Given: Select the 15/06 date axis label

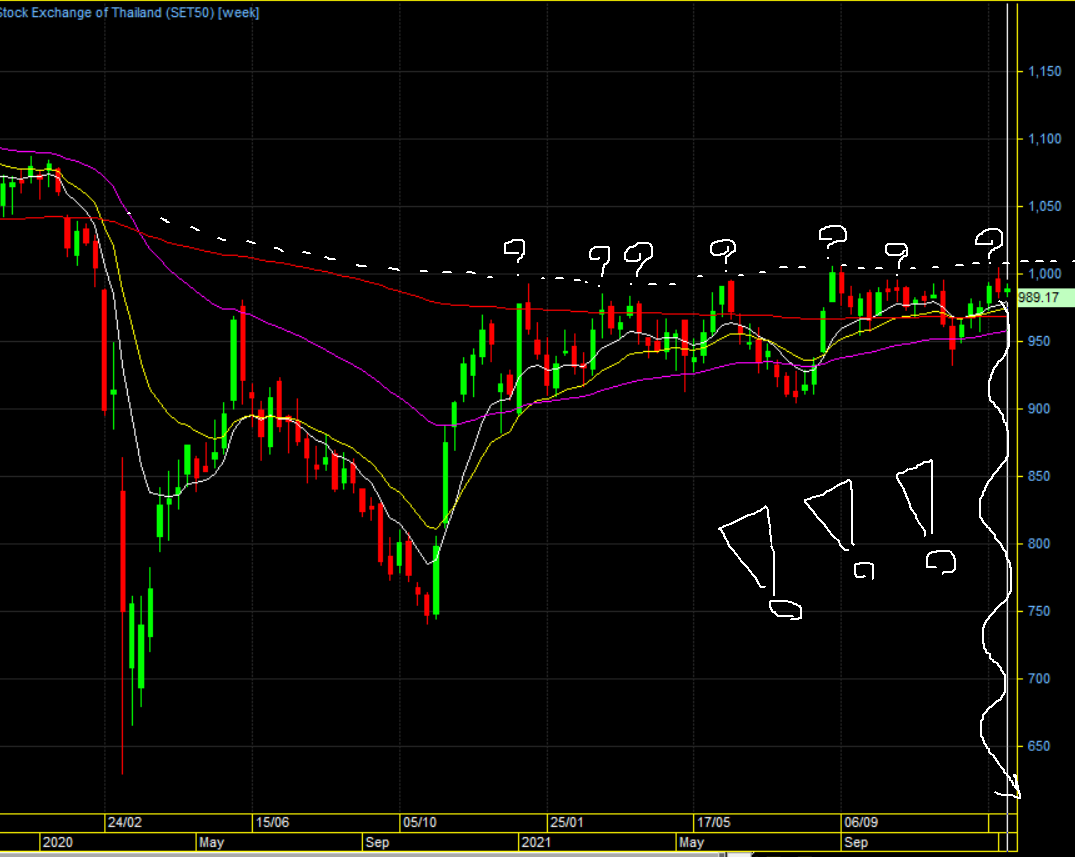Looking at the screenshot, I should tap(272, 822).
